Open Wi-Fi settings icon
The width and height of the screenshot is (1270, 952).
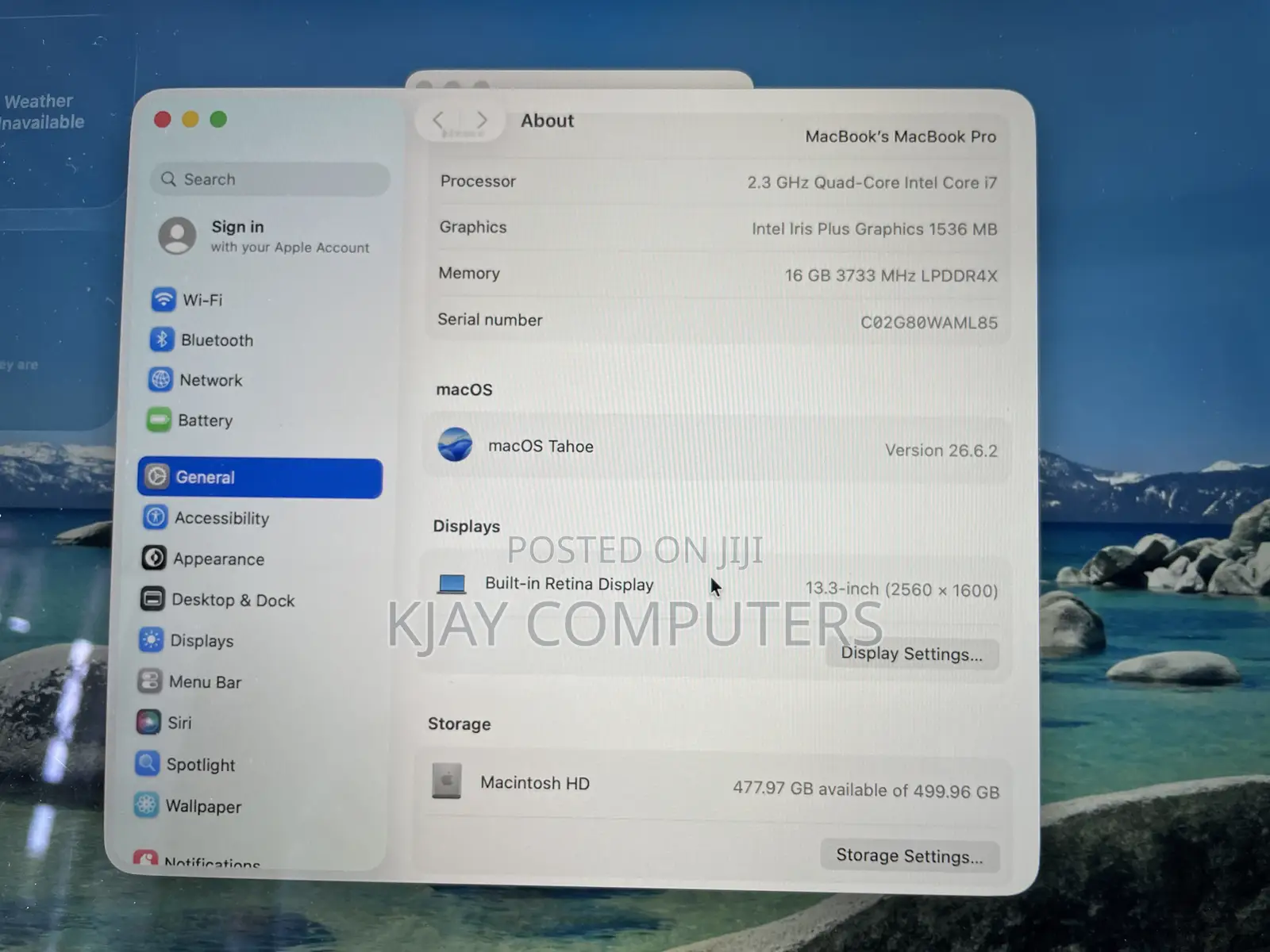point(164,299)
